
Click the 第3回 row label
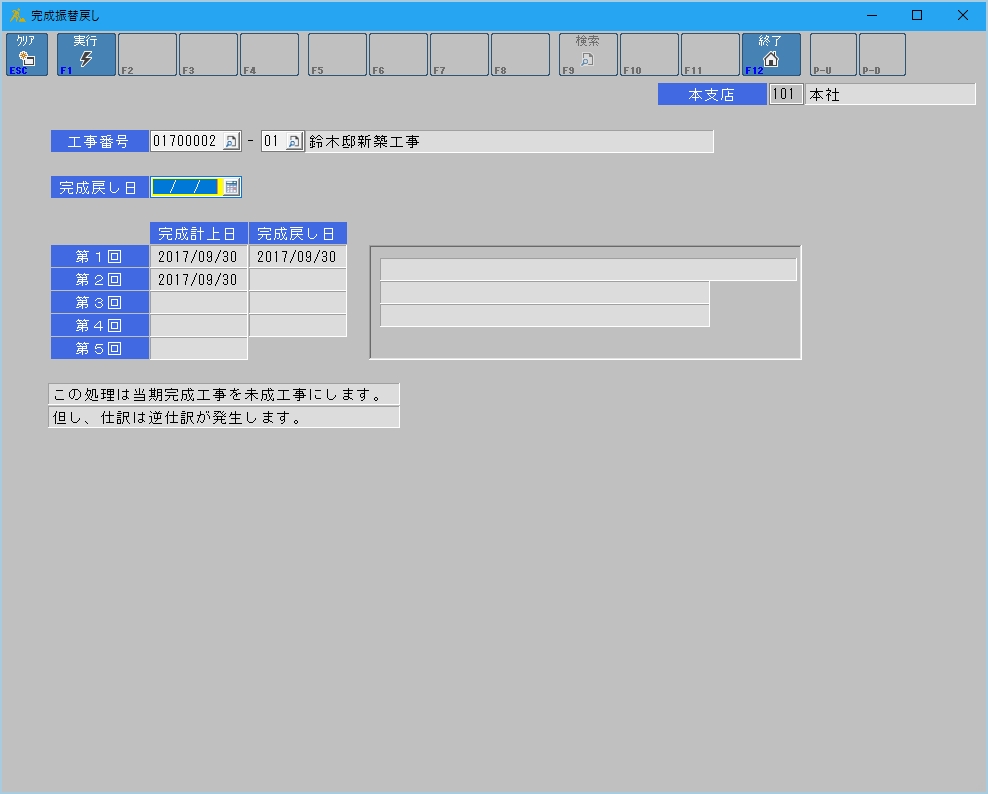[99, 303]
